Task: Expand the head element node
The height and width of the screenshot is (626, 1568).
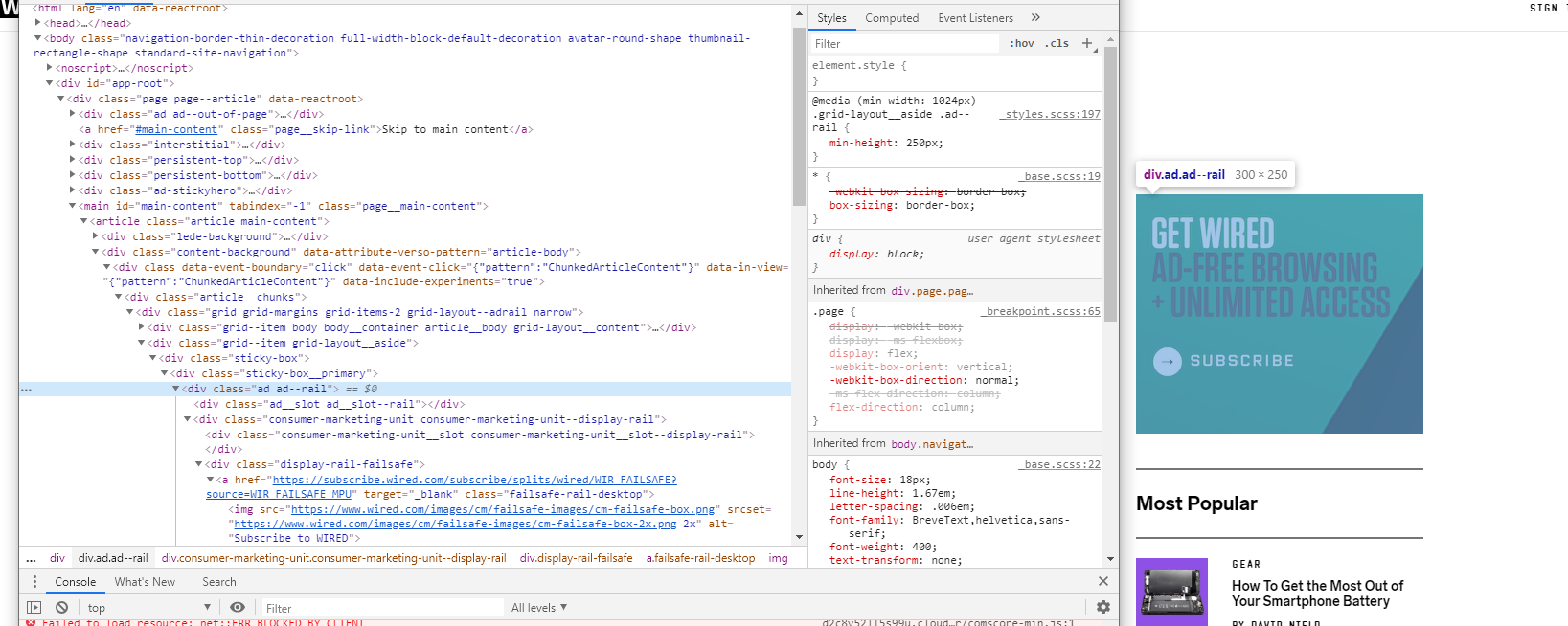Action: pyautogui.click(x=38, y=23)
